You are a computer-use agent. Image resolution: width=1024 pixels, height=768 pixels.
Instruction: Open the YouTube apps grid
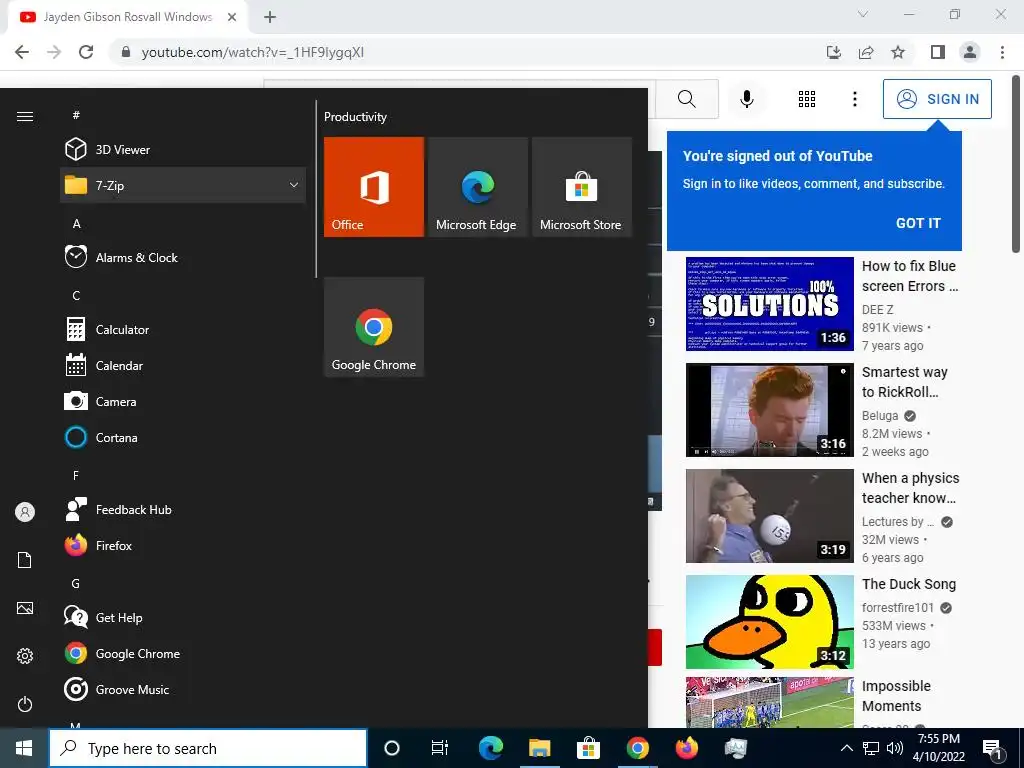(807, 99)
